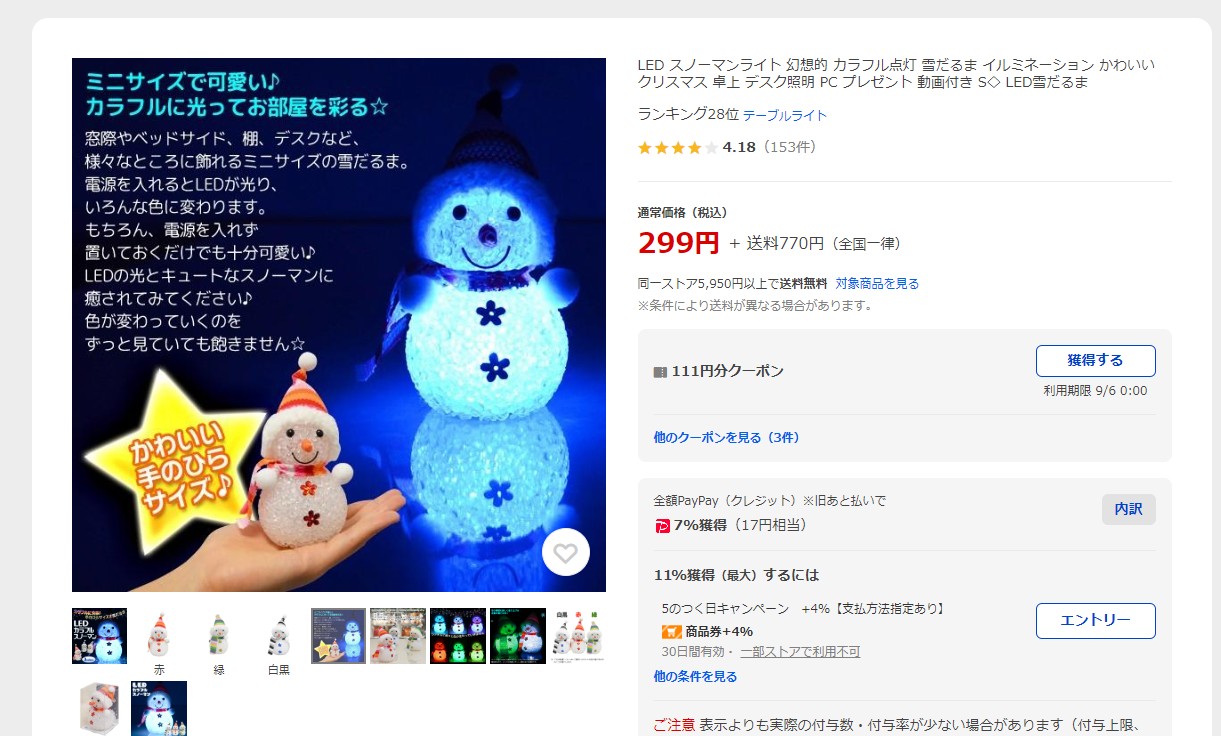Click 獲得する coupon button
Screen dimensions: 1221x736
pyautogui.click(x=1095, y=361)
